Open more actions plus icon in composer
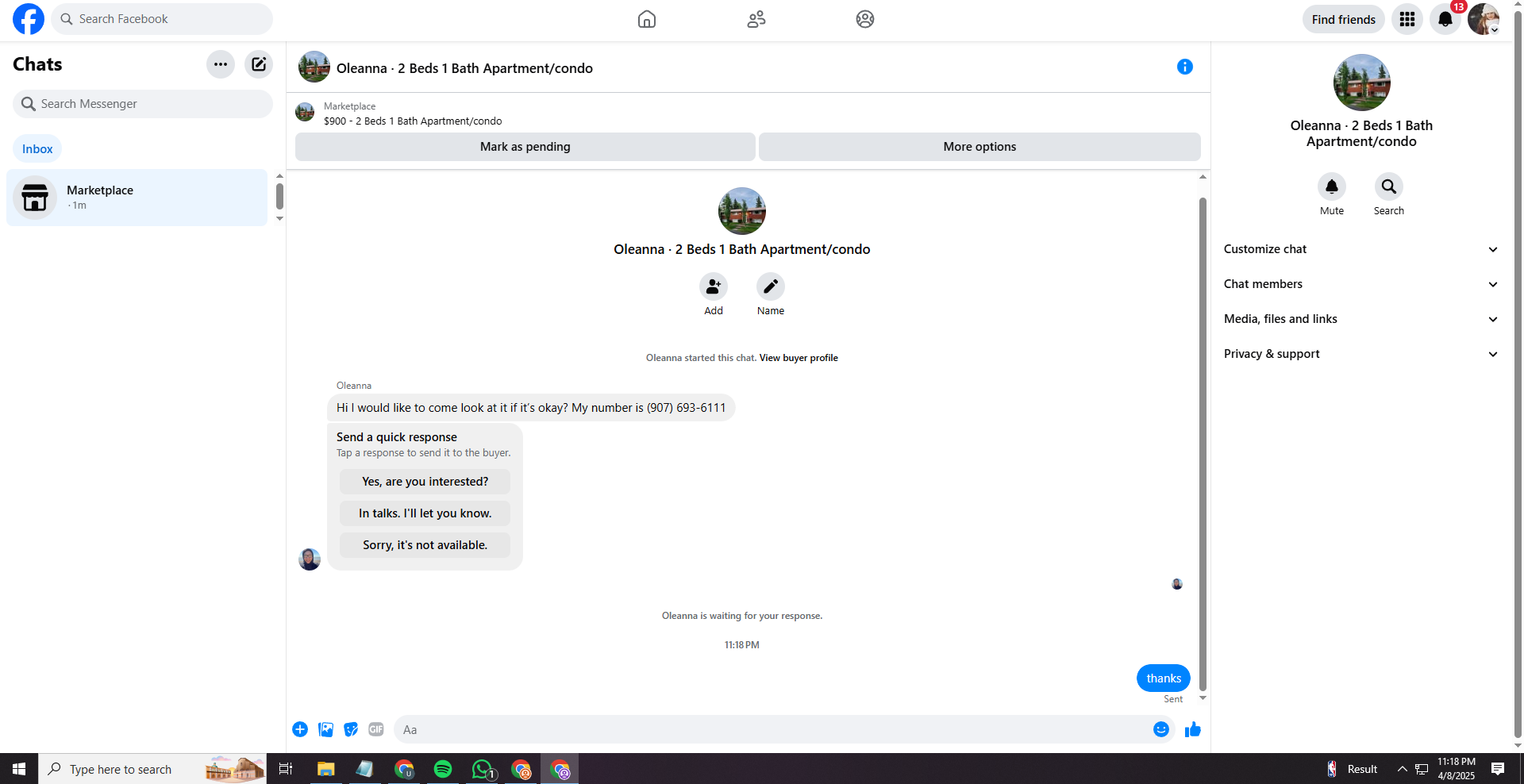 point(300,729)
